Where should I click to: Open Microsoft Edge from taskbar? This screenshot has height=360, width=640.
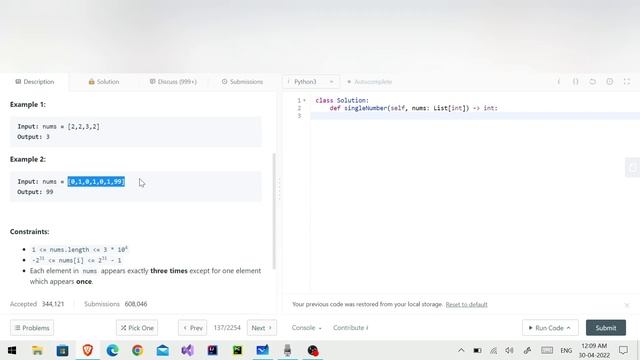tap(112, 350)
